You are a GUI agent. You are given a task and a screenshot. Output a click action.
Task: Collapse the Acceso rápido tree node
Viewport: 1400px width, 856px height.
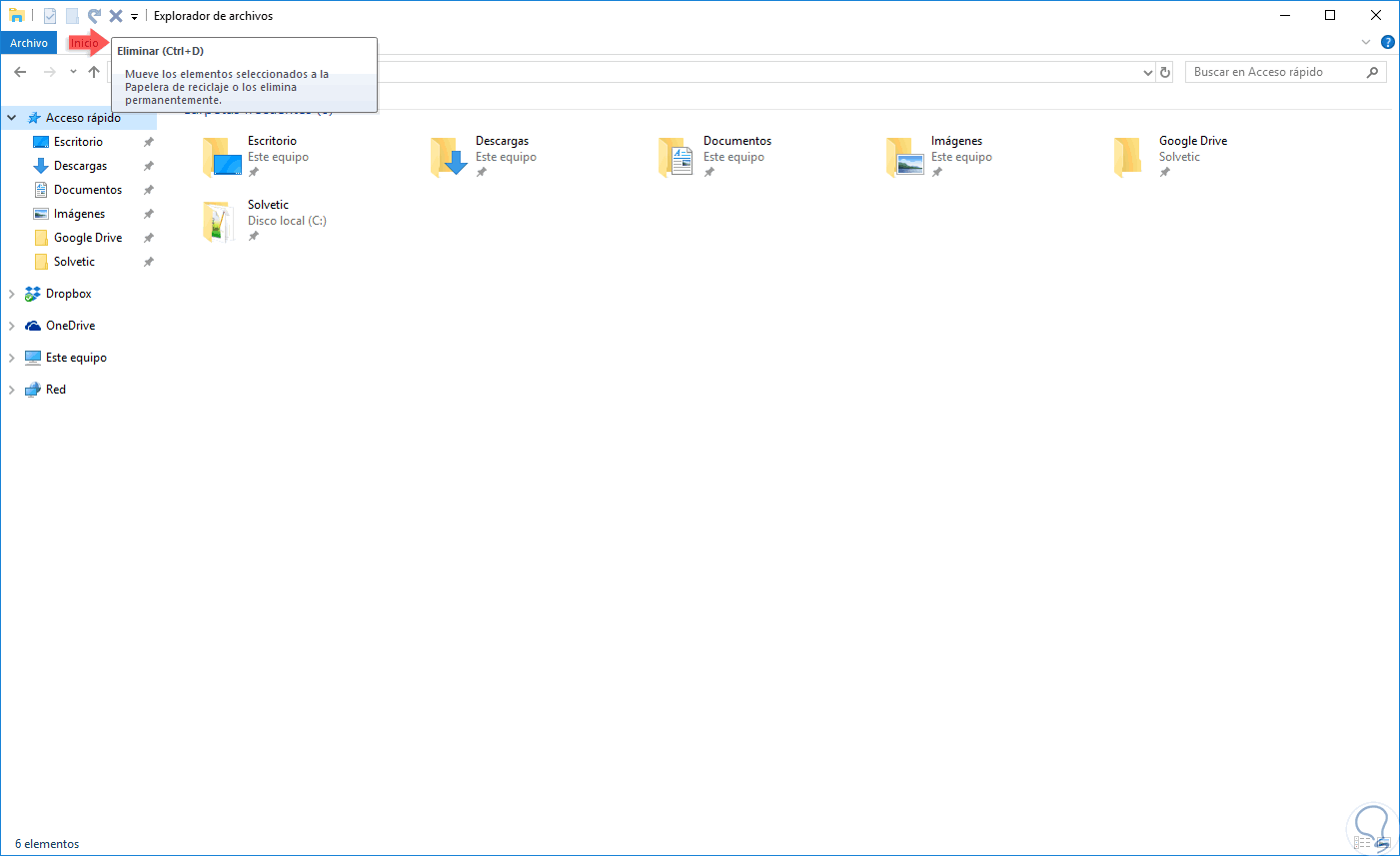tap(12, 118)
